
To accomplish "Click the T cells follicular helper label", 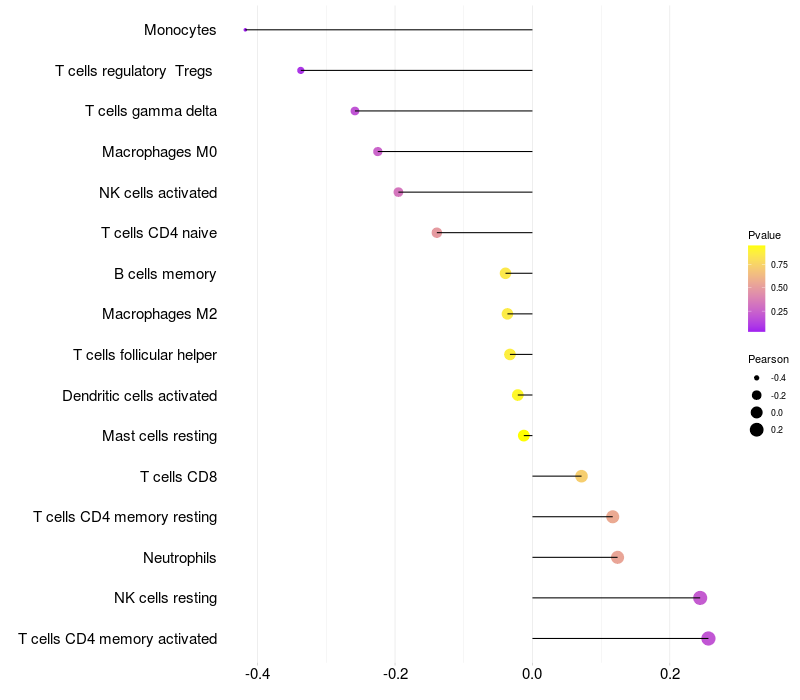I will (145, 355).
